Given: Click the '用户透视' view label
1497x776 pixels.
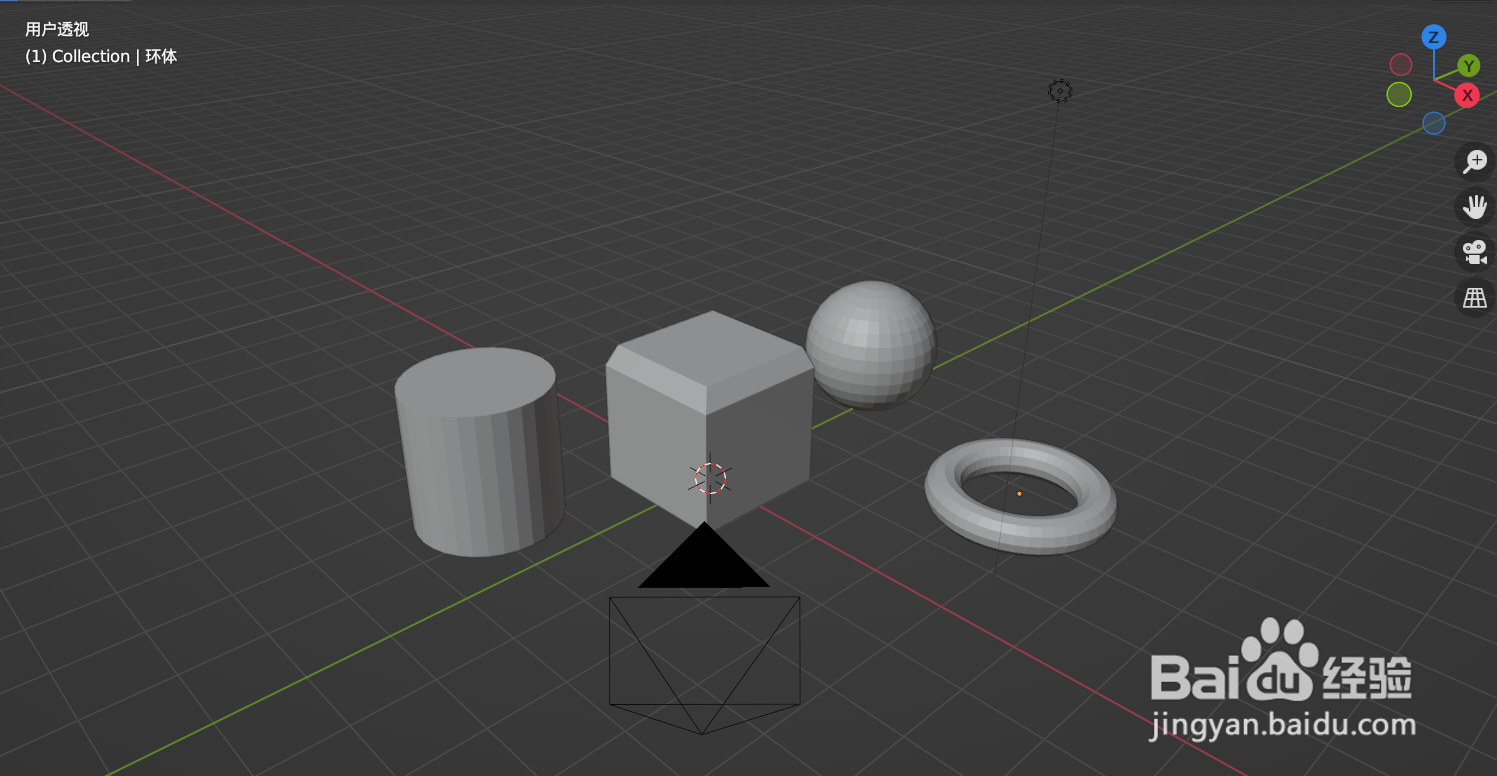Looking at the screenshot, I should [57, 30].
